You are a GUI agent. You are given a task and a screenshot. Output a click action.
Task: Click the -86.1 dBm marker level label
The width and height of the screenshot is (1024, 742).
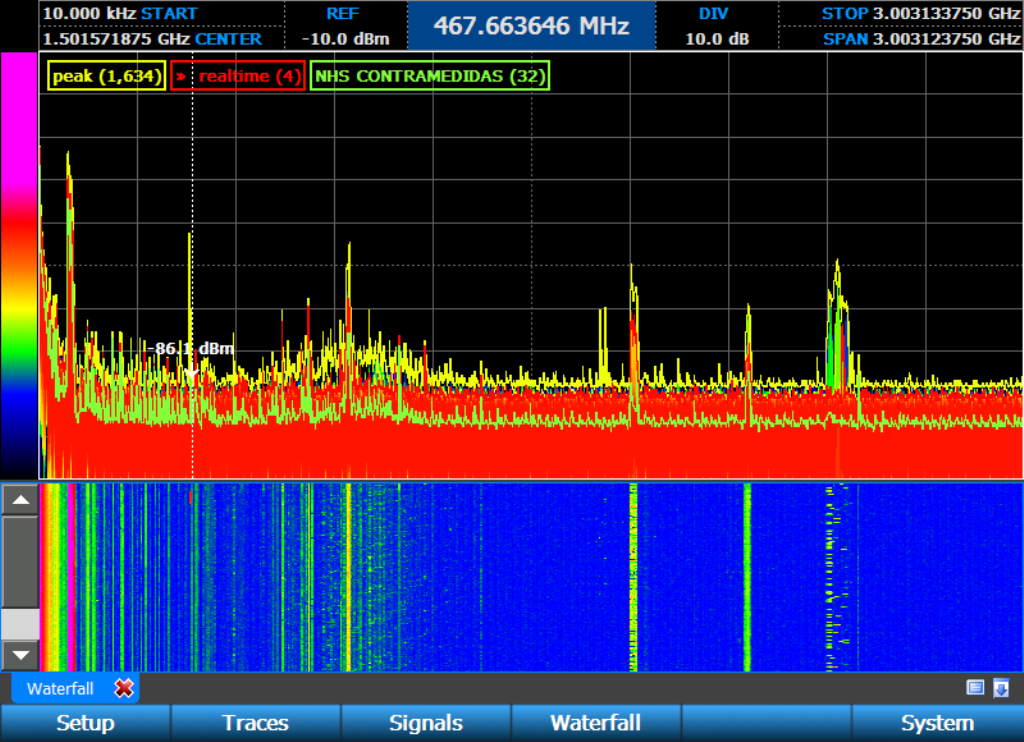point(190,348)
